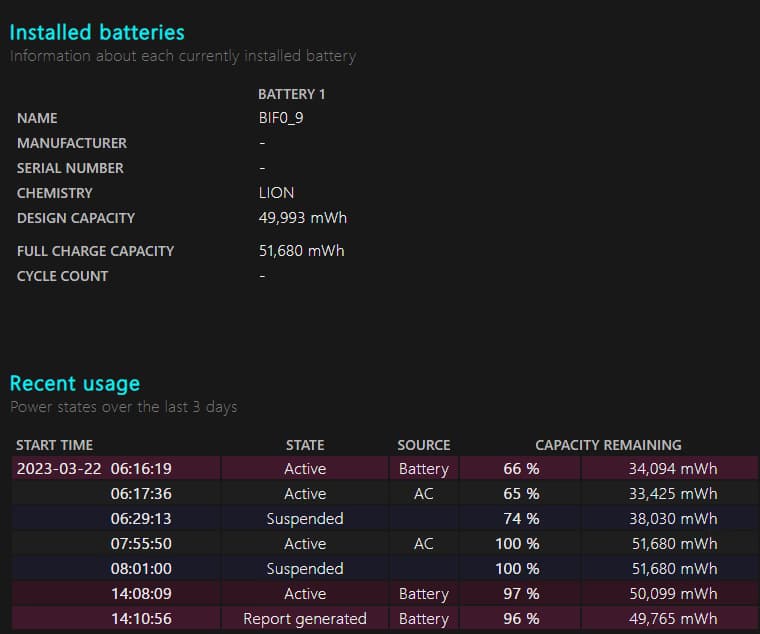Click the 06:29:13 Suspended row time
The image size is (760, 634).
(x=141, y=519)
